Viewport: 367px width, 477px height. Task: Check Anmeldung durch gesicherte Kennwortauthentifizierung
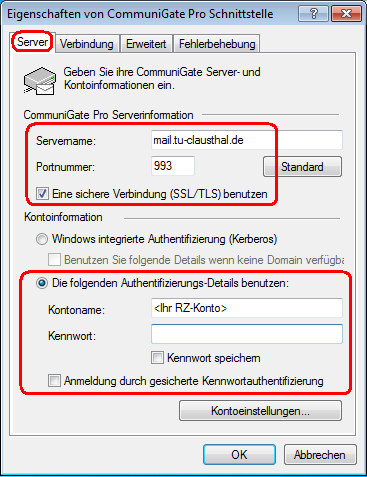coord(54,381)
